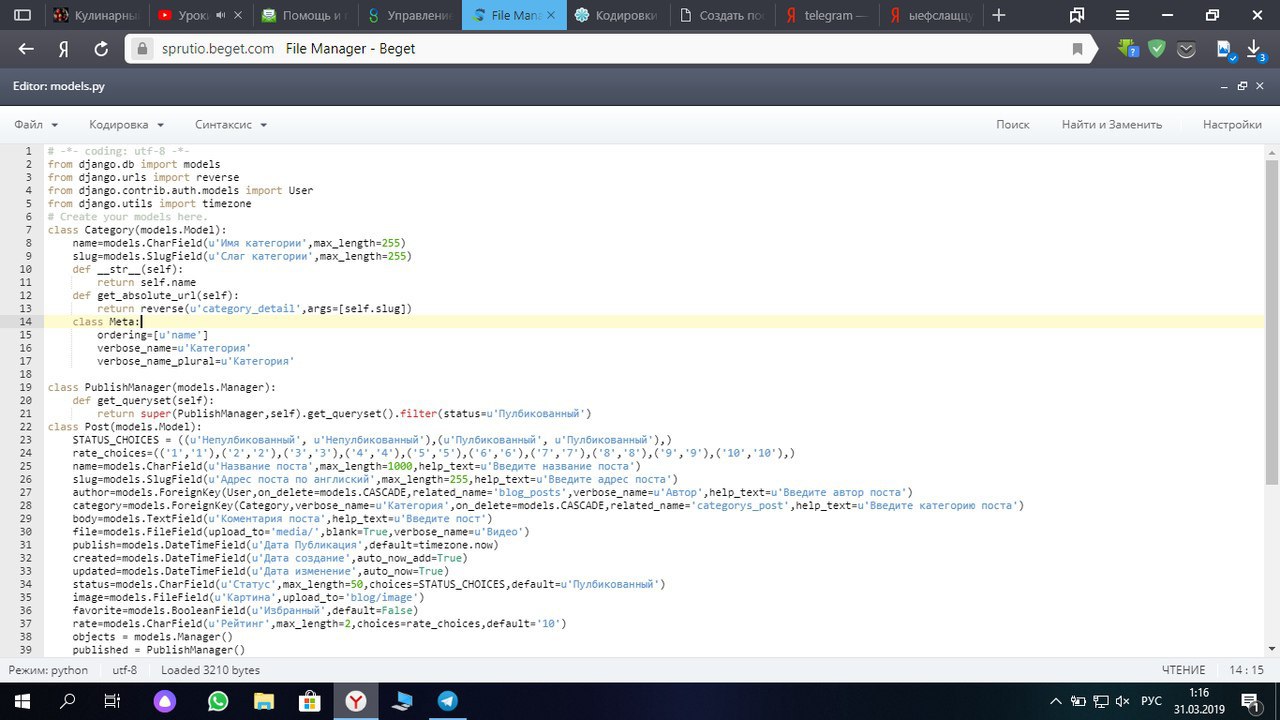The image size is (1280, 720).
Task: Open the browser sidebar panel icon
Action: click(22, 16)
